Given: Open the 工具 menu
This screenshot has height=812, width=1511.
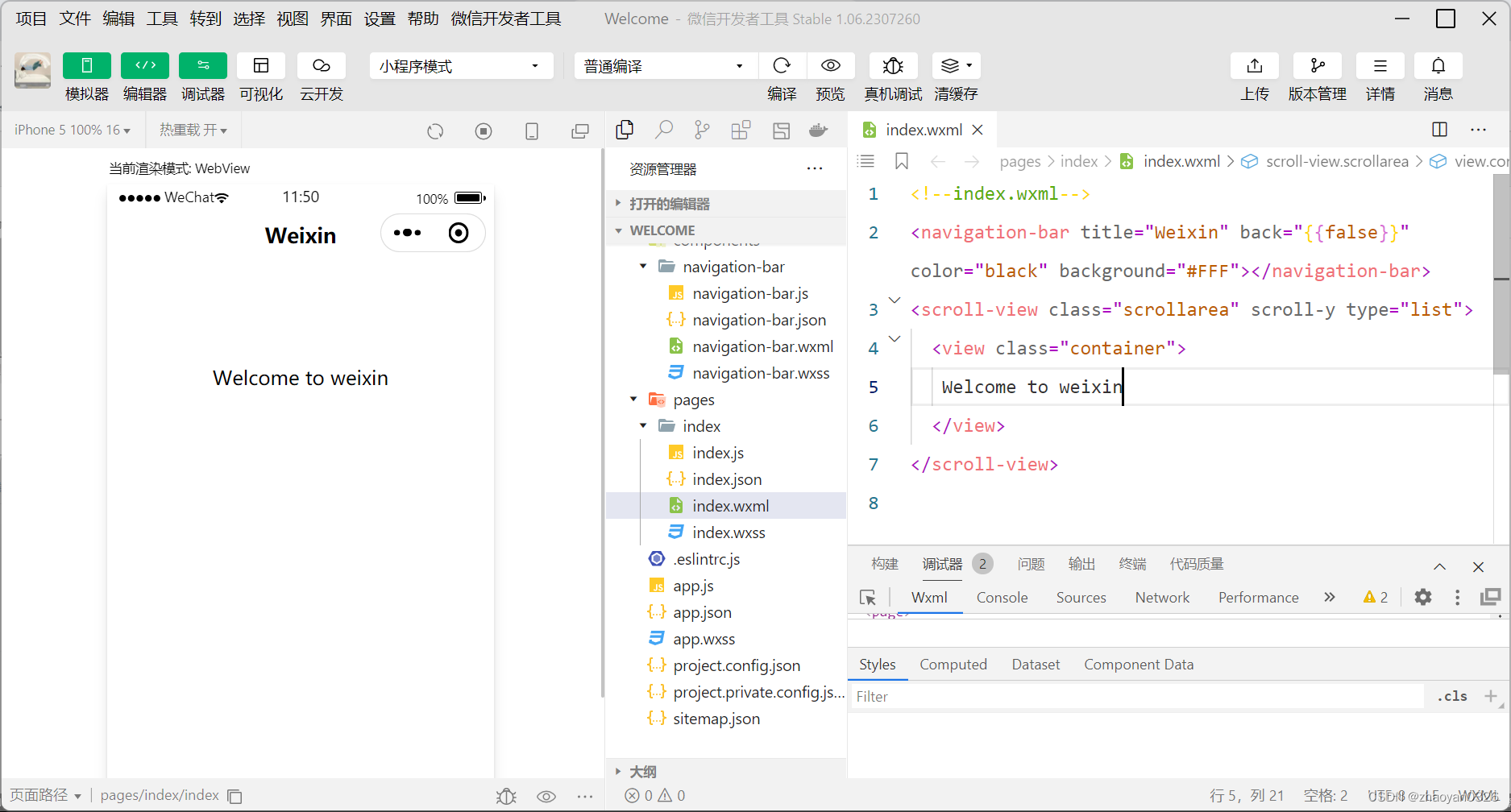Looking at the screenshot, I should (162, 19).
